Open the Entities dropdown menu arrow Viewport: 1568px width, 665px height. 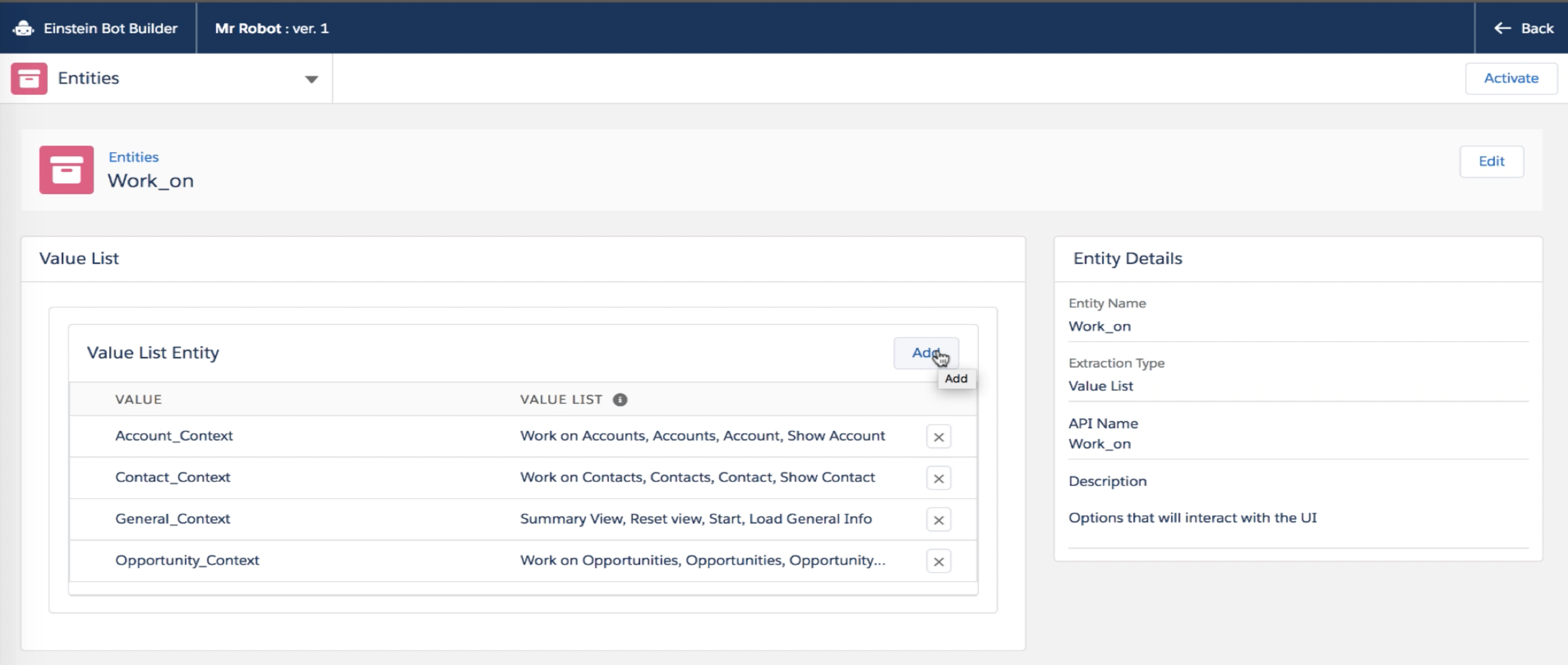click(x=311, y=79)
